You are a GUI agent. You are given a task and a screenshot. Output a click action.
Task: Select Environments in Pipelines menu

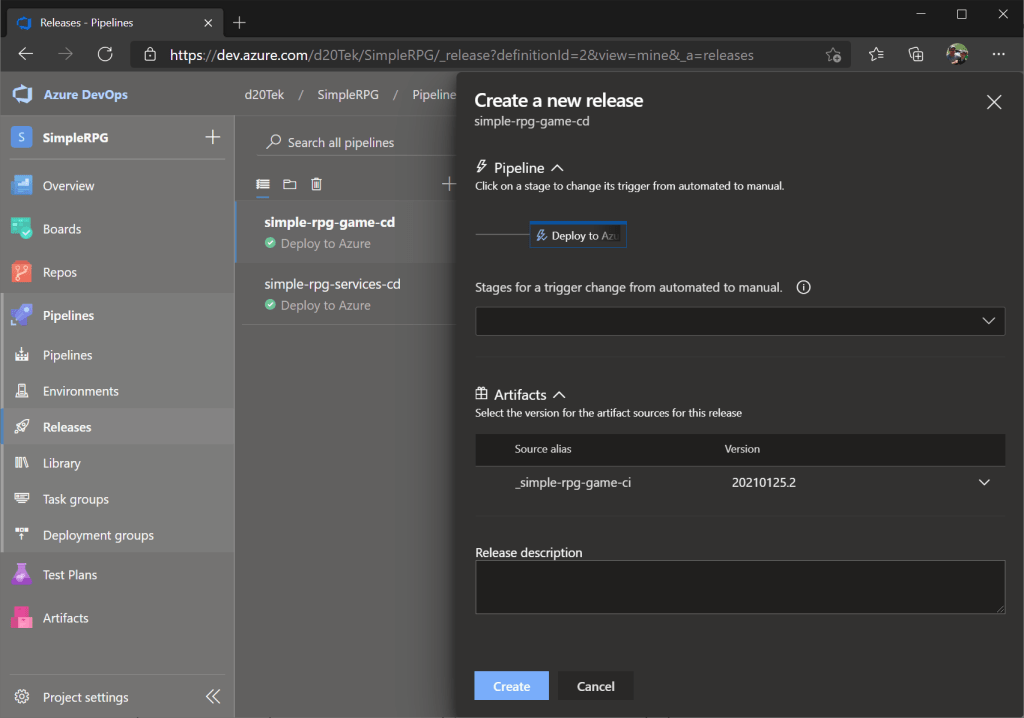click(80, 391)
